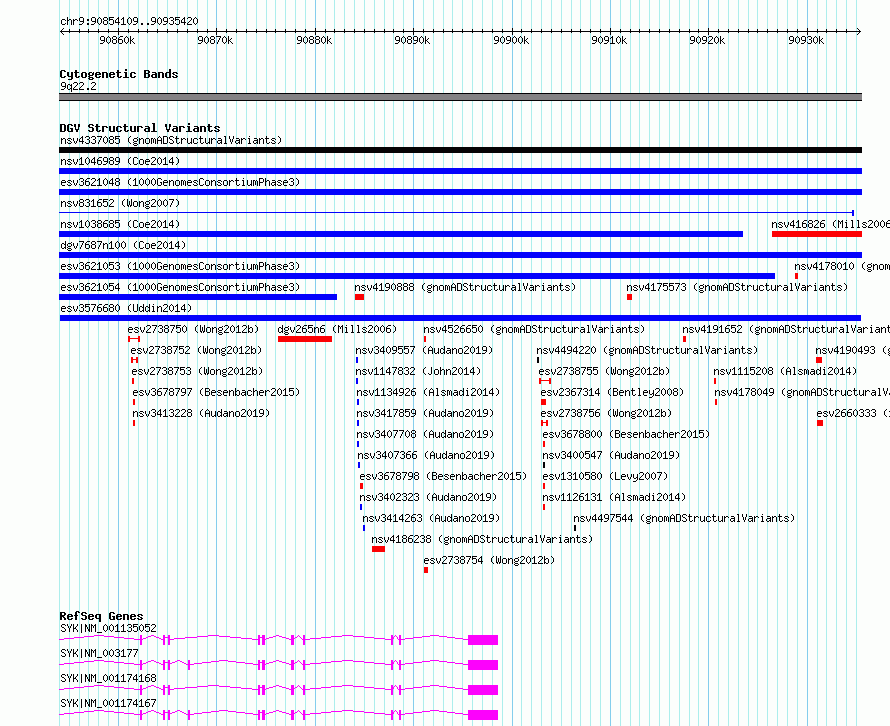The height and width of the screenshot is (726, 890).
Task: Click the esv3621054 blue variant bar
Action: 198,297
